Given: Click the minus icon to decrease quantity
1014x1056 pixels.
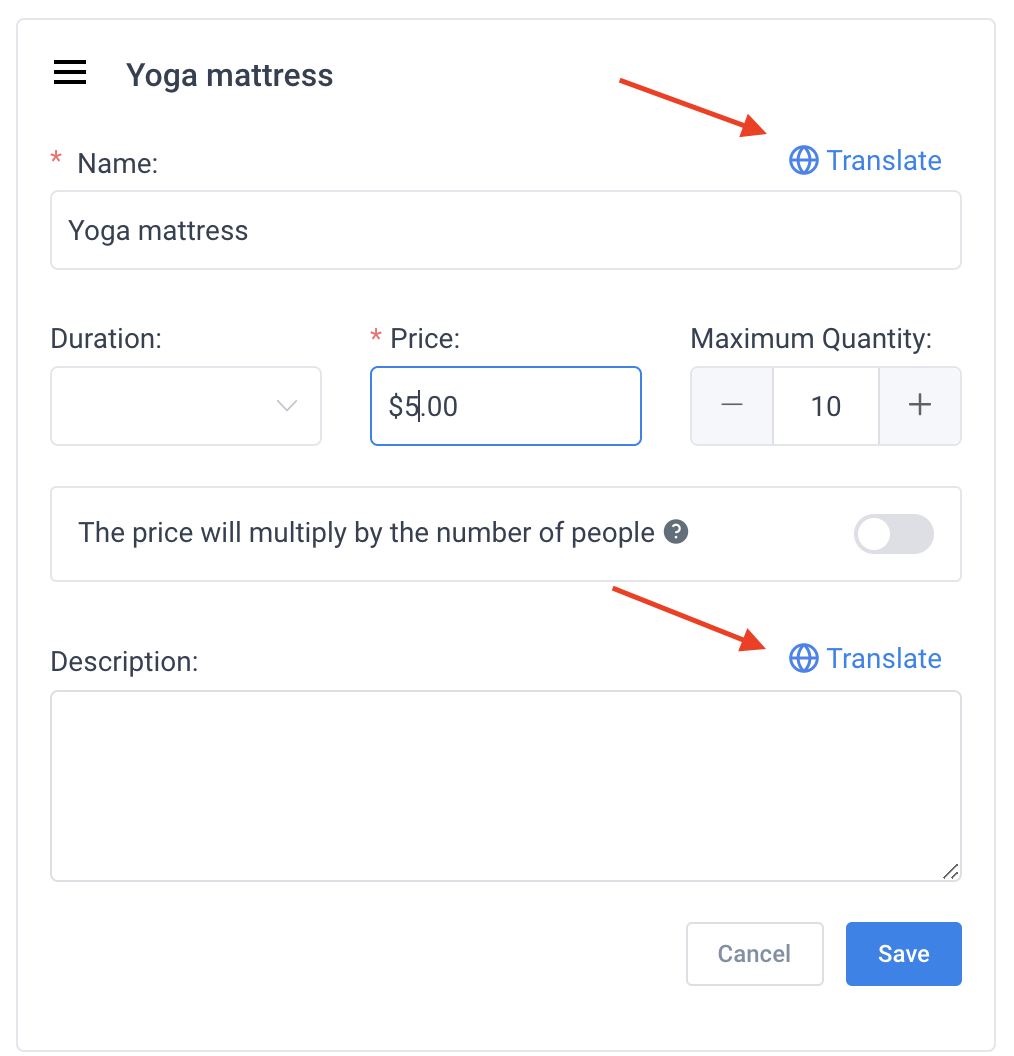Looking at the screenshot, I should 731,405.
